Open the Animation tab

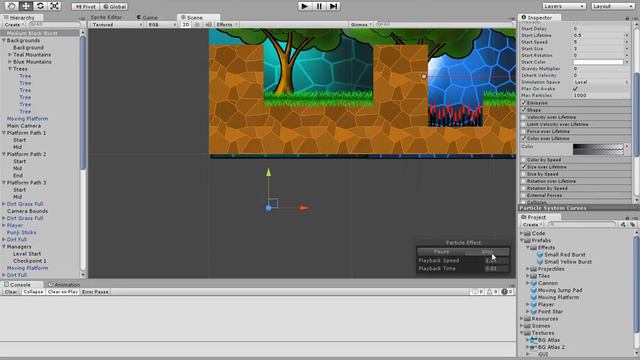(x=64, y=284)
